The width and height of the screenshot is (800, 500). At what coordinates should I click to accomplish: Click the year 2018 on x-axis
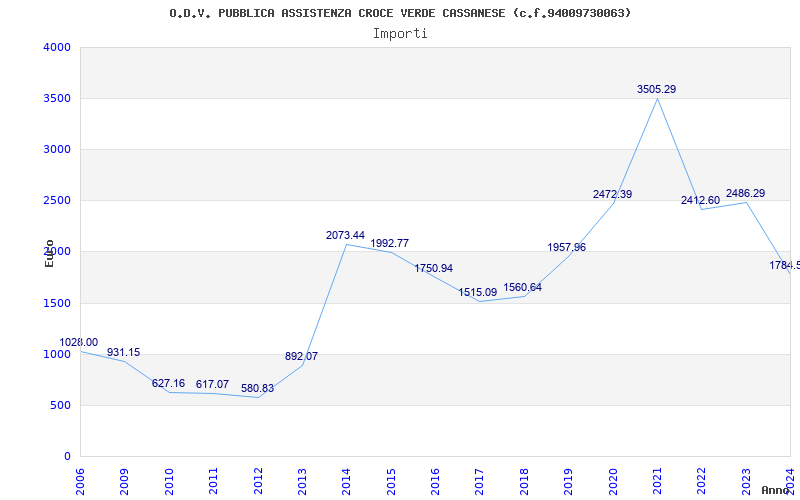pyautogui.click(x=524, y=481)
